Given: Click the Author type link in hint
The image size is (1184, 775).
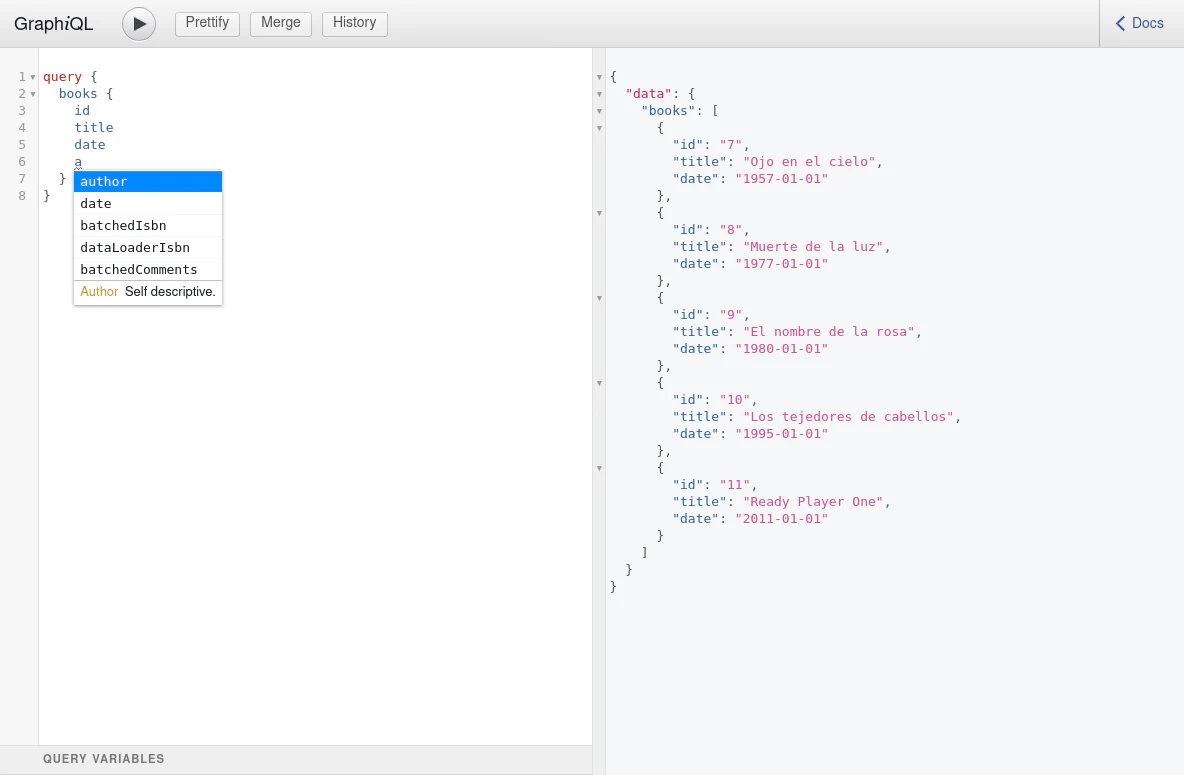Looking at the screenshot, I should (x=99, y=292).
